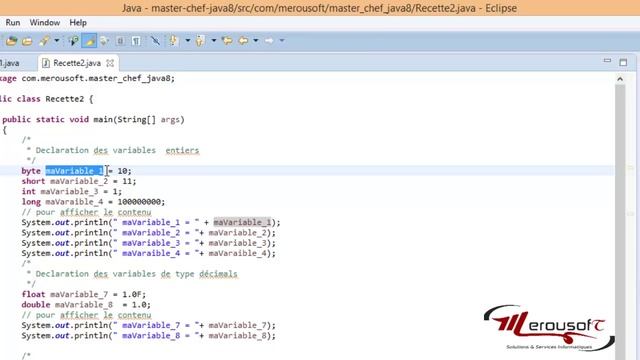Click the Last Edit Location icon
Screen dimensions: 640x360
(x=227, y=40)
